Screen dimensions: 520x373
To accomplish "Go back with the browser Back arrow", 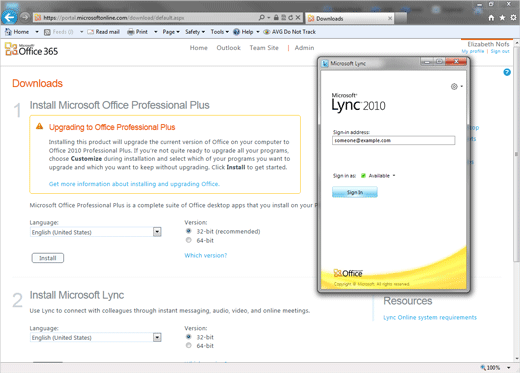I will click(9, 17).
